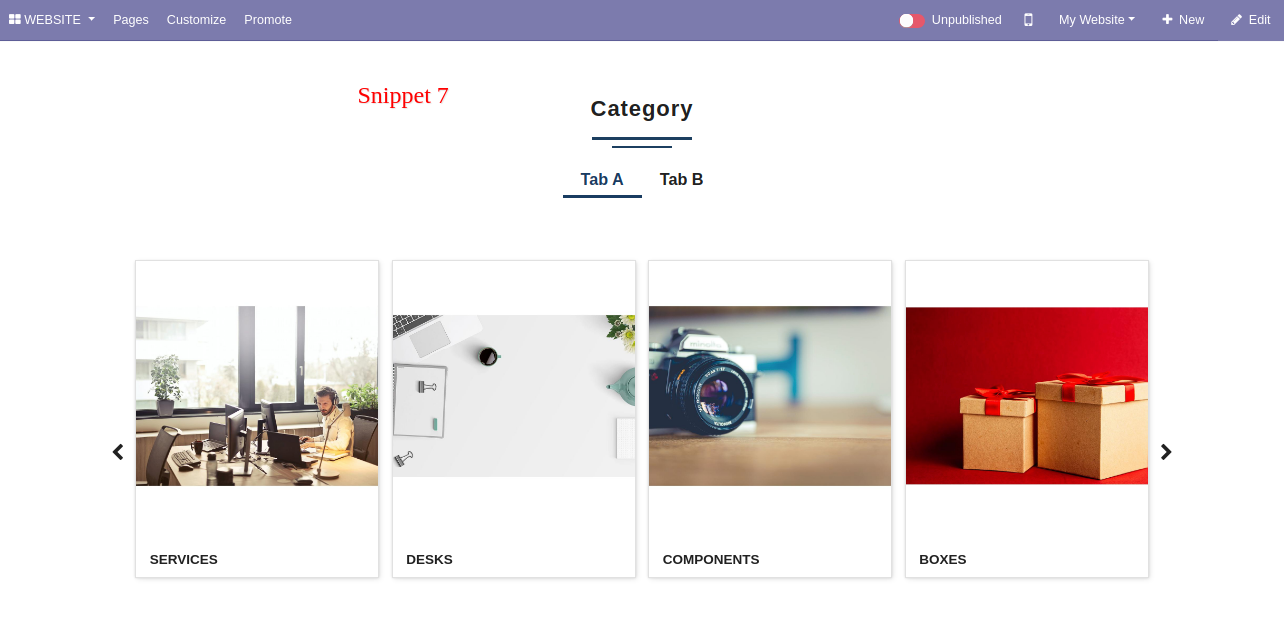
Task: Click the WEBSITE apps grid icon
Action: pos(15,19)
